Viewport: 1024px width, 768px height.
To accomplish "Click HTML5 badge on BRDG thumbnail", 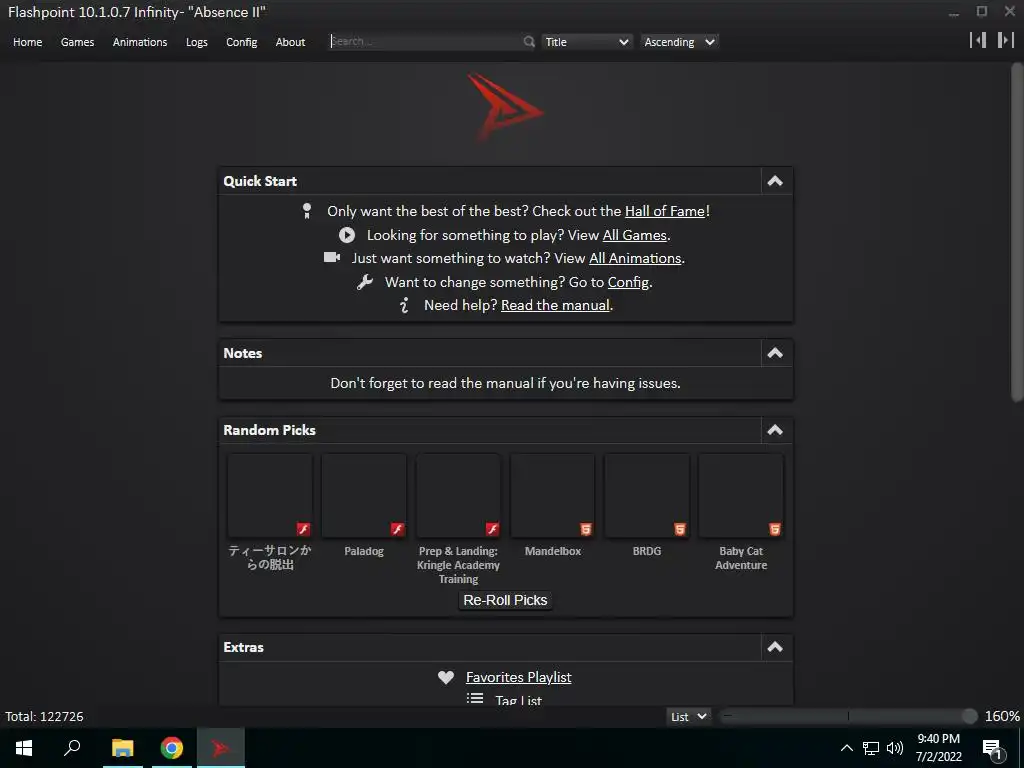I will 680,529.
